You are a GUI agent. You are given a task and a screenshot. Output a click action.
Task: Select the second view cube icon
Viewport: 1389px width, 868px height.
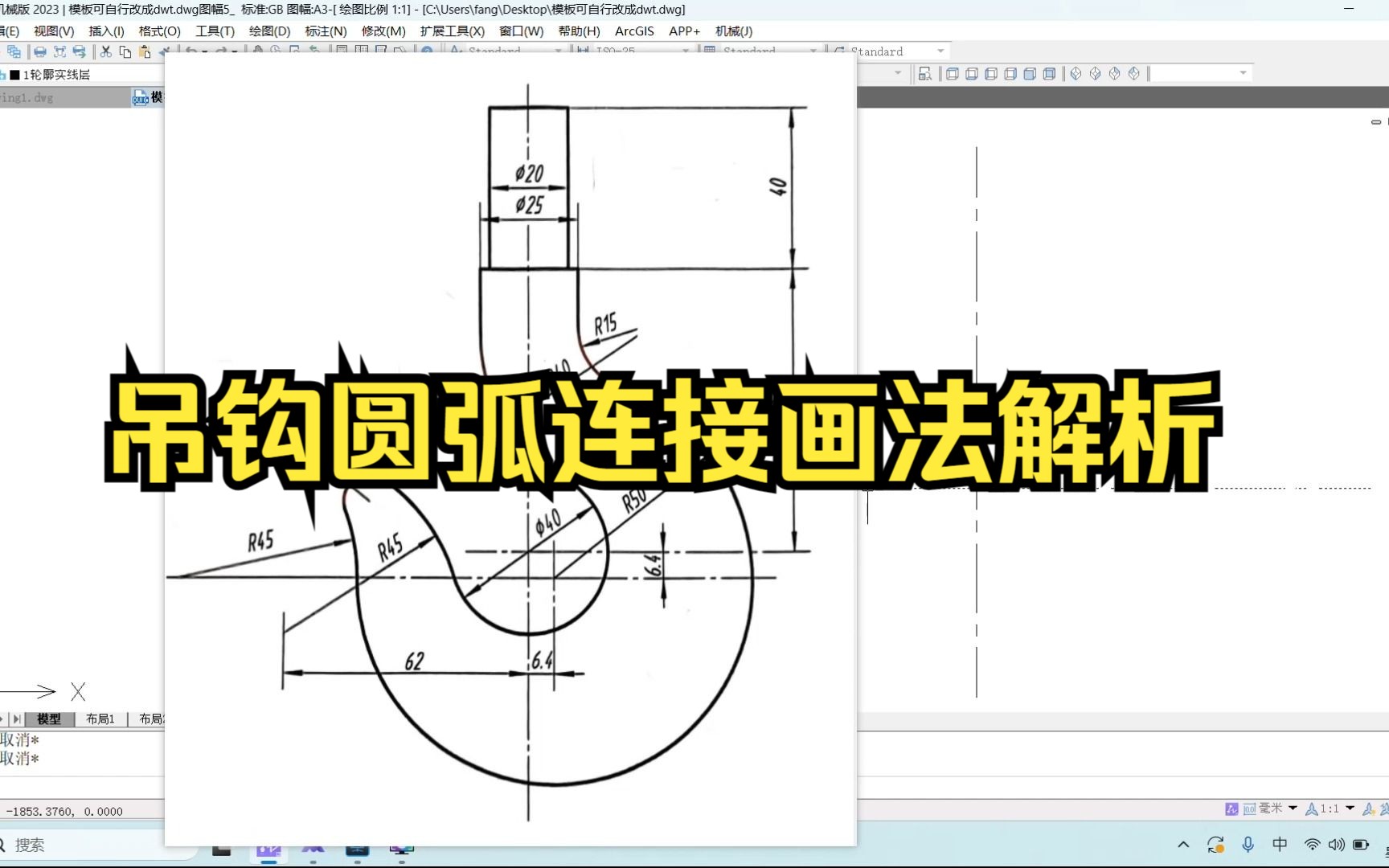tap(972, 74)
